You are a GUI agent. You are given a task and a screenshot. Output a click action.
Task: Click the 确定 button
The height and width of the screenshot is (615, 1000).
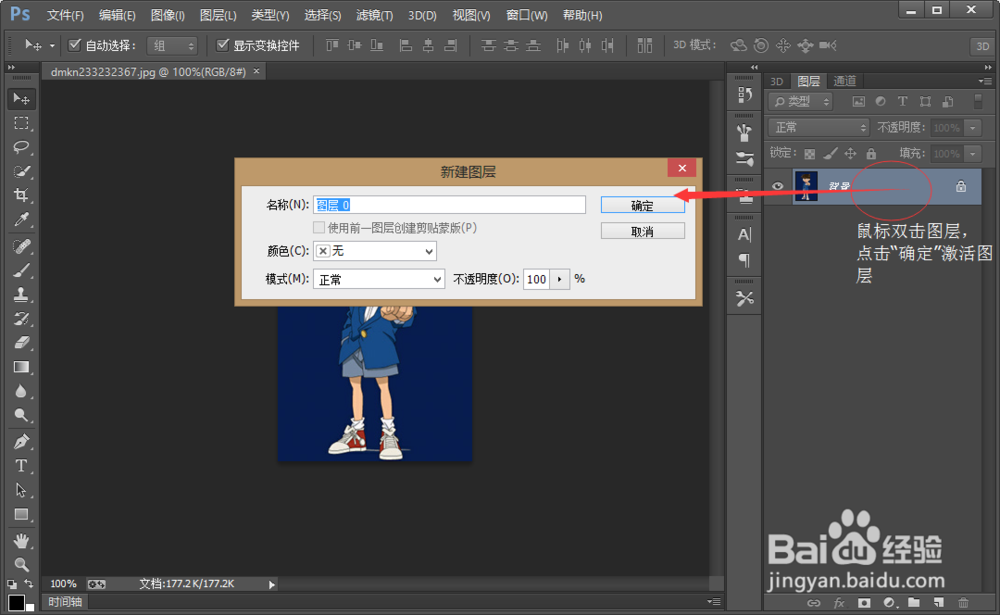point(643,205)
